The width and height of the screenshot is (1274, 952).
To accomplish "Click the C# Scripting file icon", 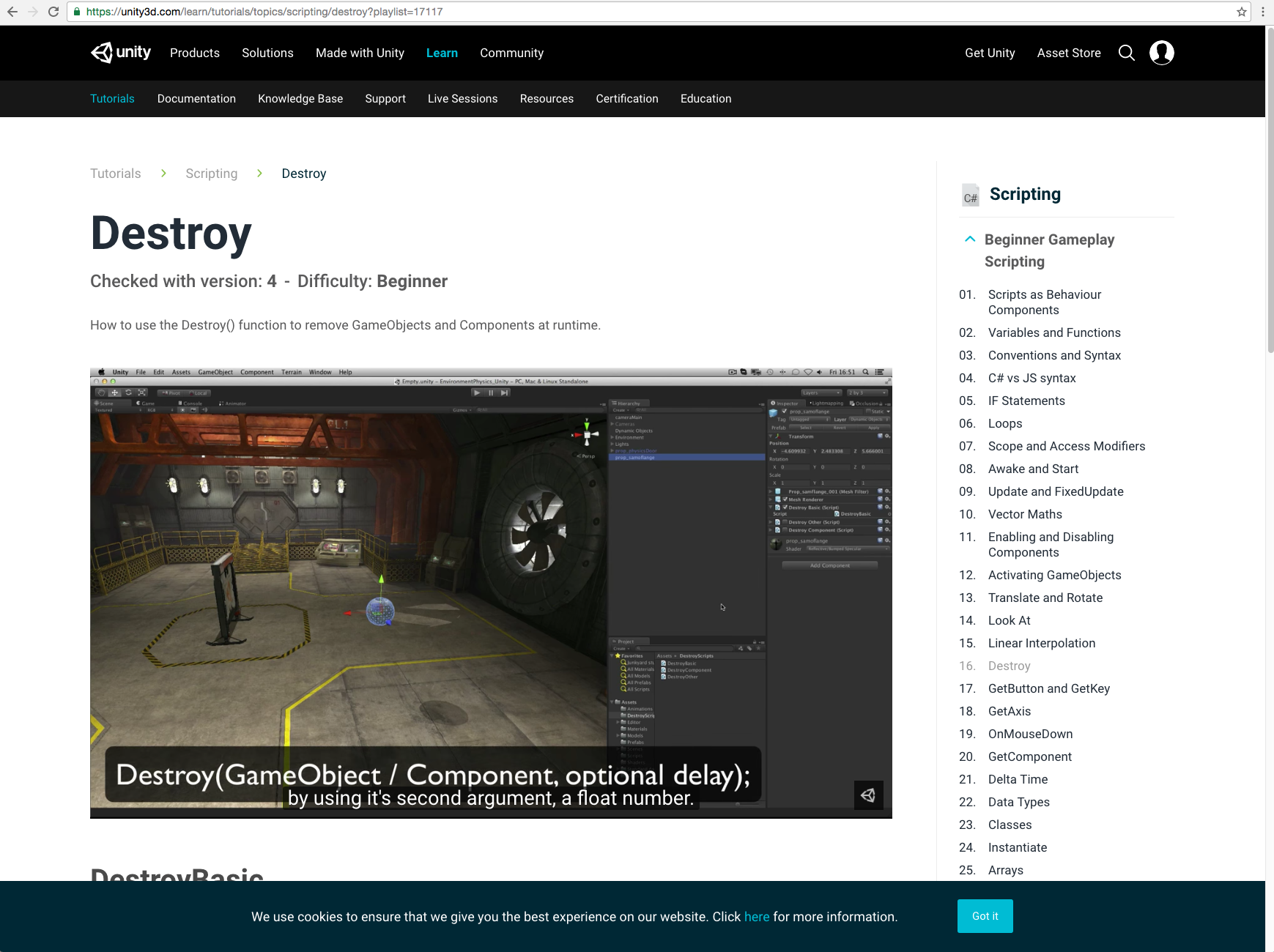I will (971, 195).
